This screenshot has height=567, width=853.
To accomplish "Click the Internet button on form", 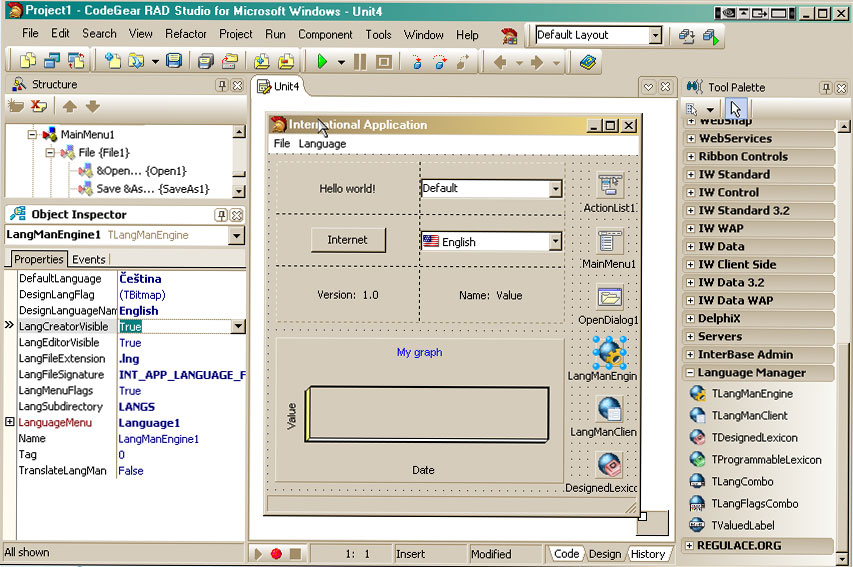I will [x=347, y=240].
